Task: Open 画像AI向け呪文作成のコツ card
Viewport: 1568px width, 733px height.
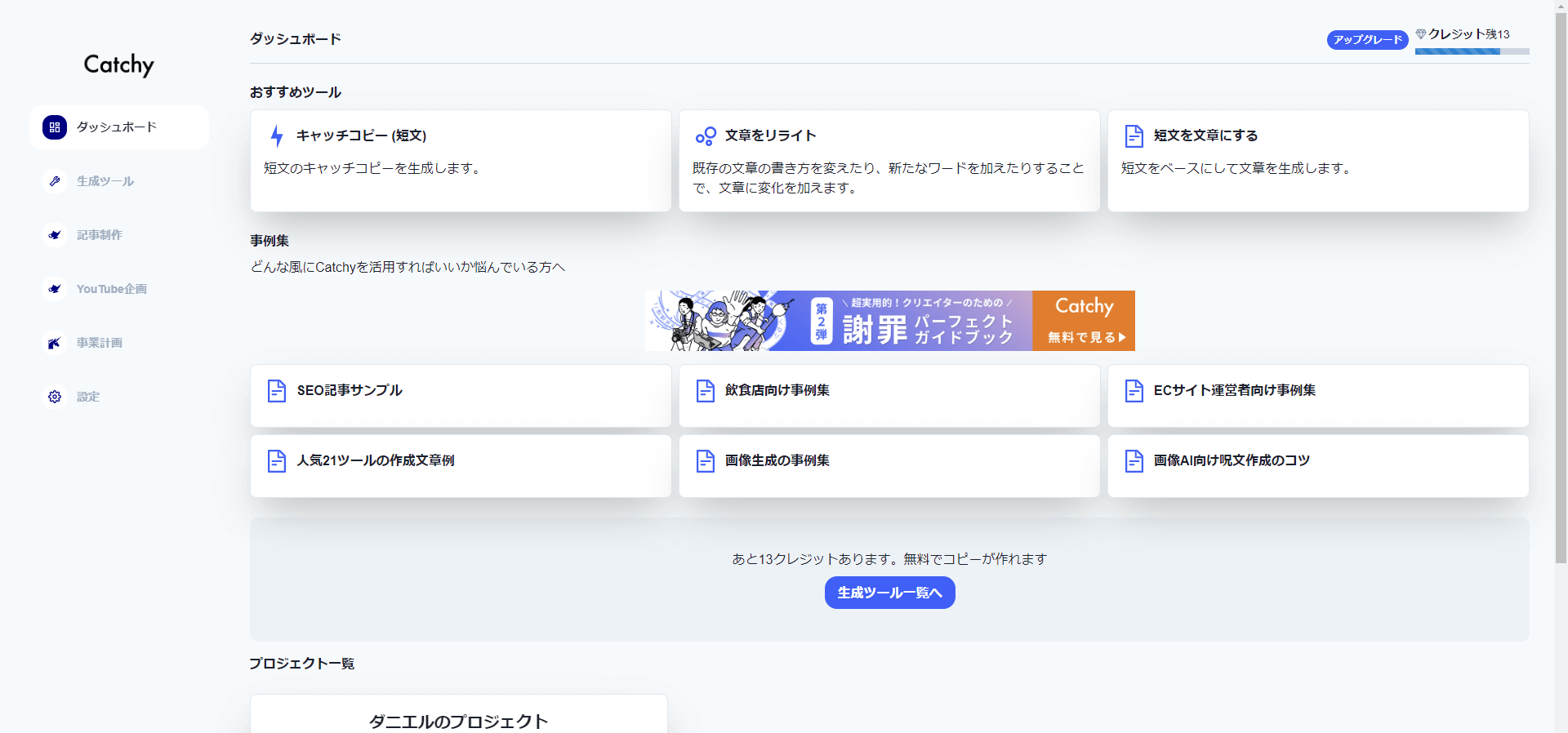Action: pos(1318,465)
